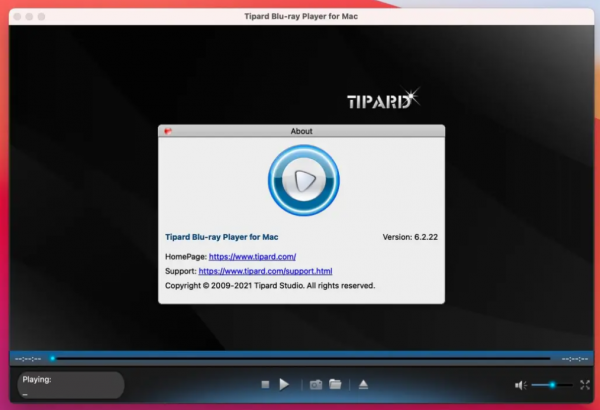Click the About dialog title bar
Image resolution: width=600 pixels, height=410 pixels.
(x=302, y=131)
